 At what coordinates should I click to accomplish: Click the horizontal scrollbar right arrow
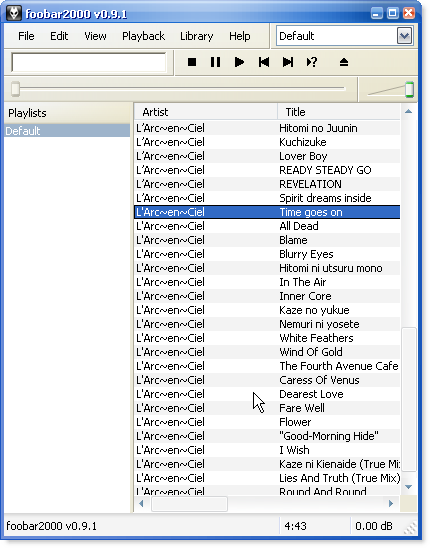[391, 504]
